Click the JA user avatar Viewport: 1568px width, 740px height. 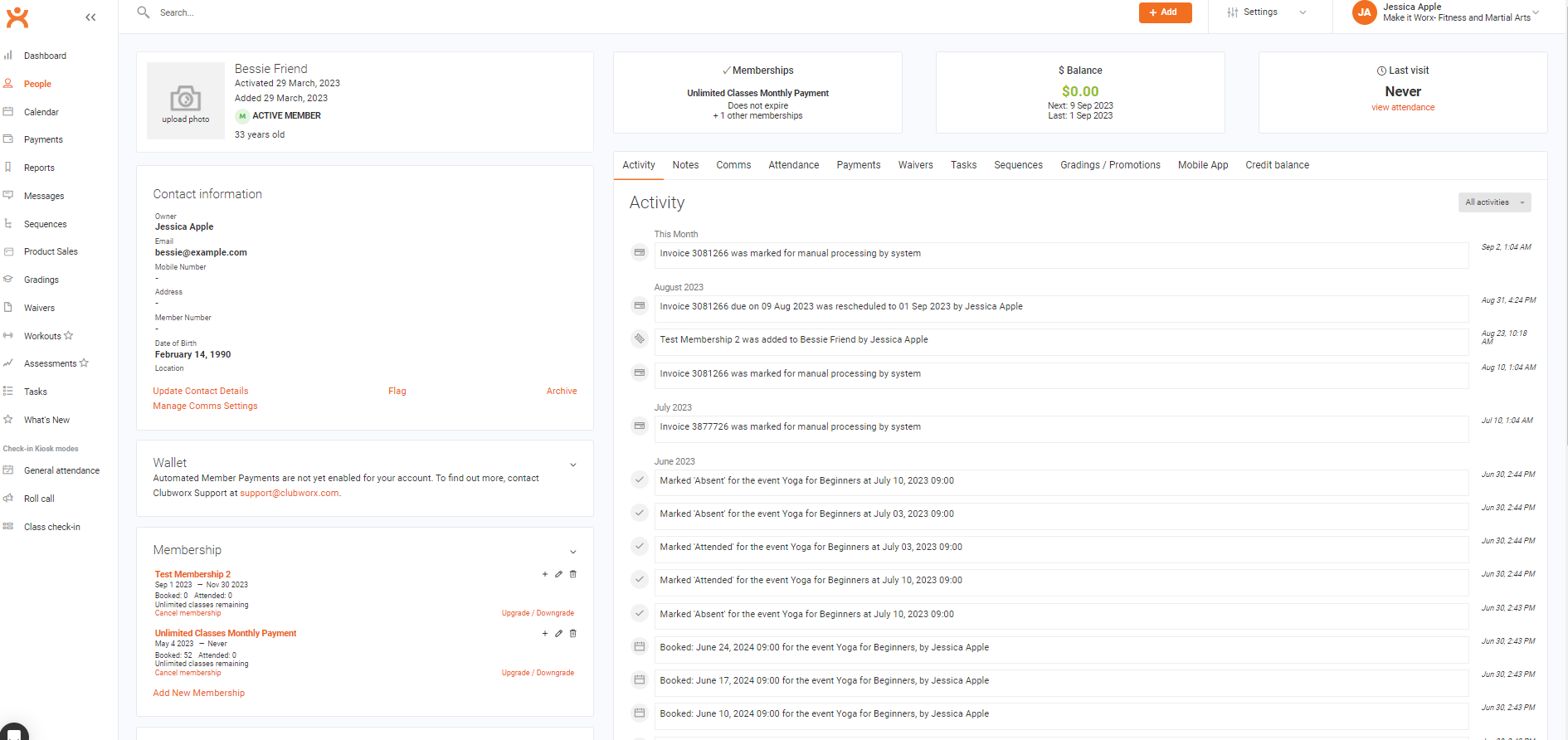1364,12
